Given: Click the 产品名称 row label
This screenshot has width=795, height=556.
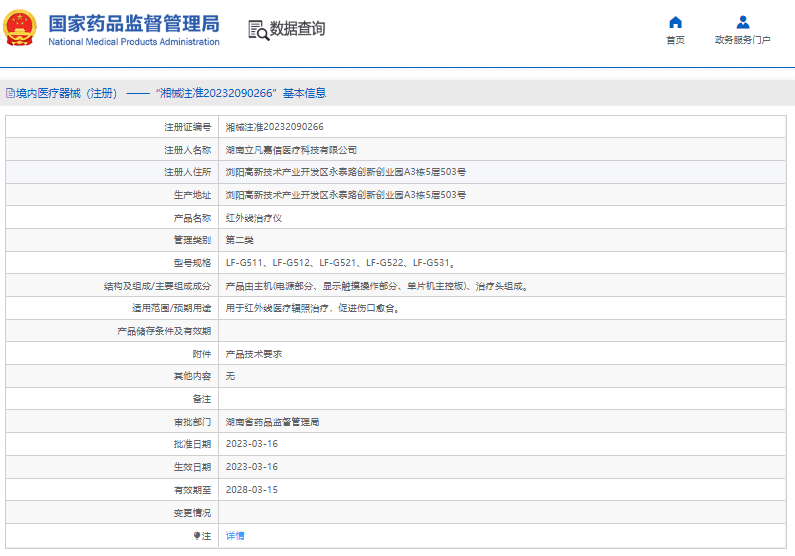Looking at the screenshot, I should click(192, 218).
